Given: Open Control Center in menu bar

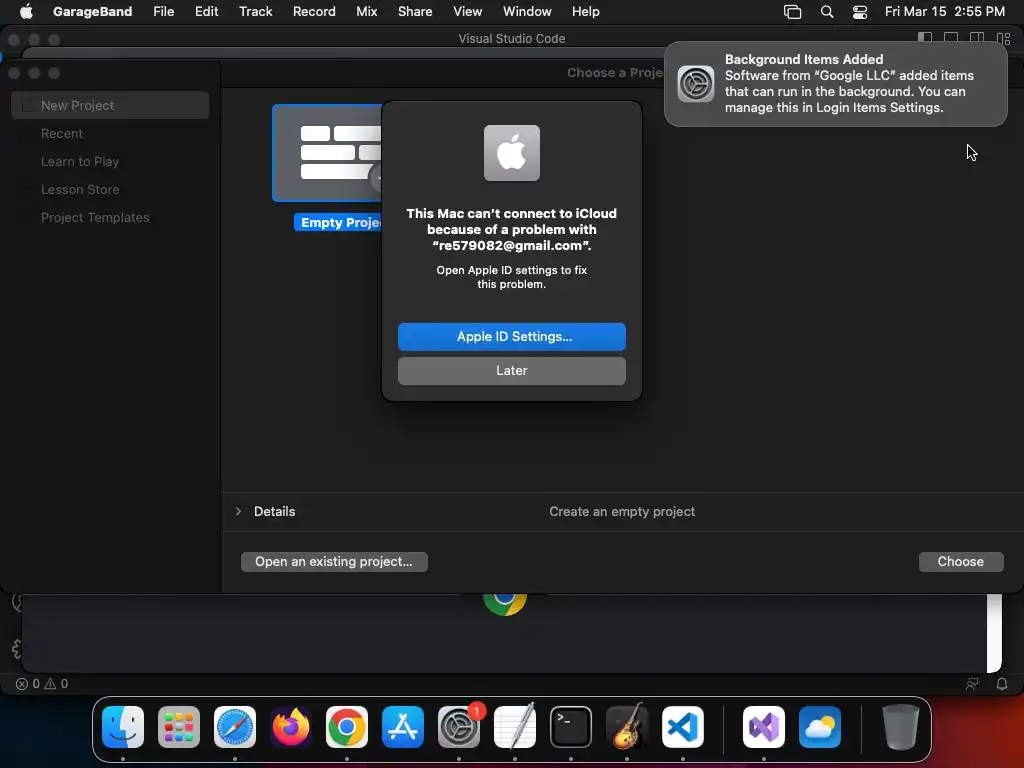Looking at the screenshot, I should pyautogui.click(x=860, y=12).
